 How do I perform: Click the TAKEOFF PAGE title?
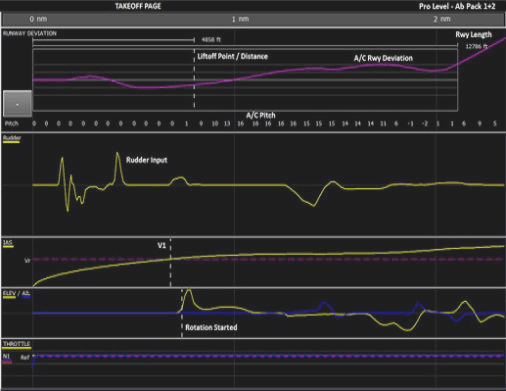[x=138, y=6]
